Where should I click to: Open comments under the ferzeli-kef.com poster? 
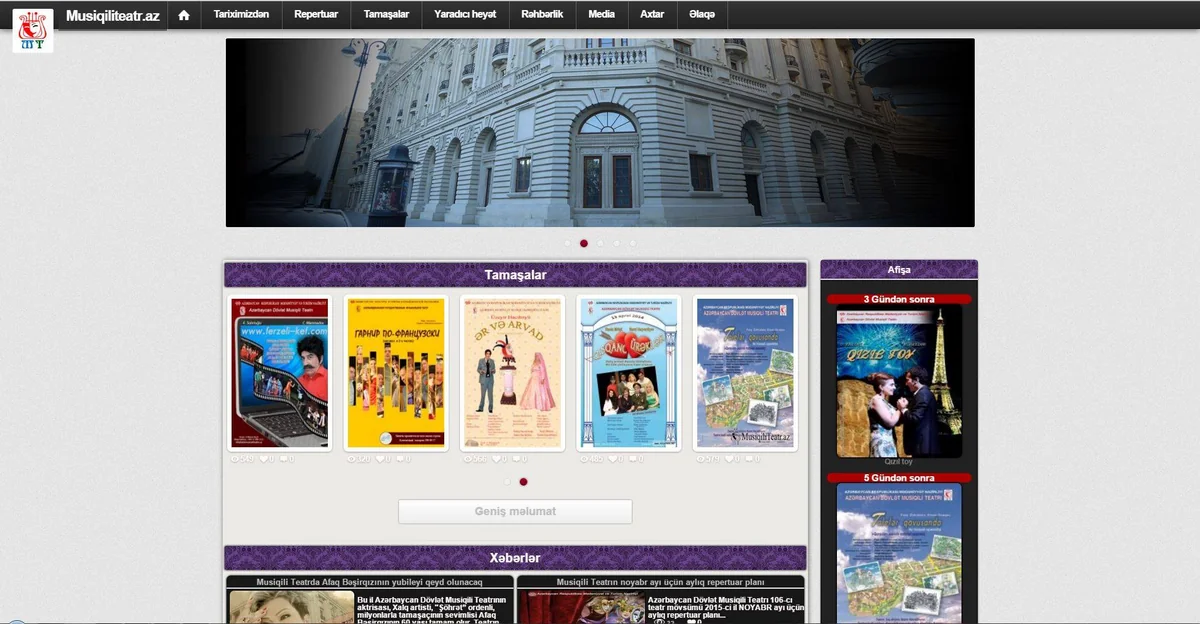[285, 459]
